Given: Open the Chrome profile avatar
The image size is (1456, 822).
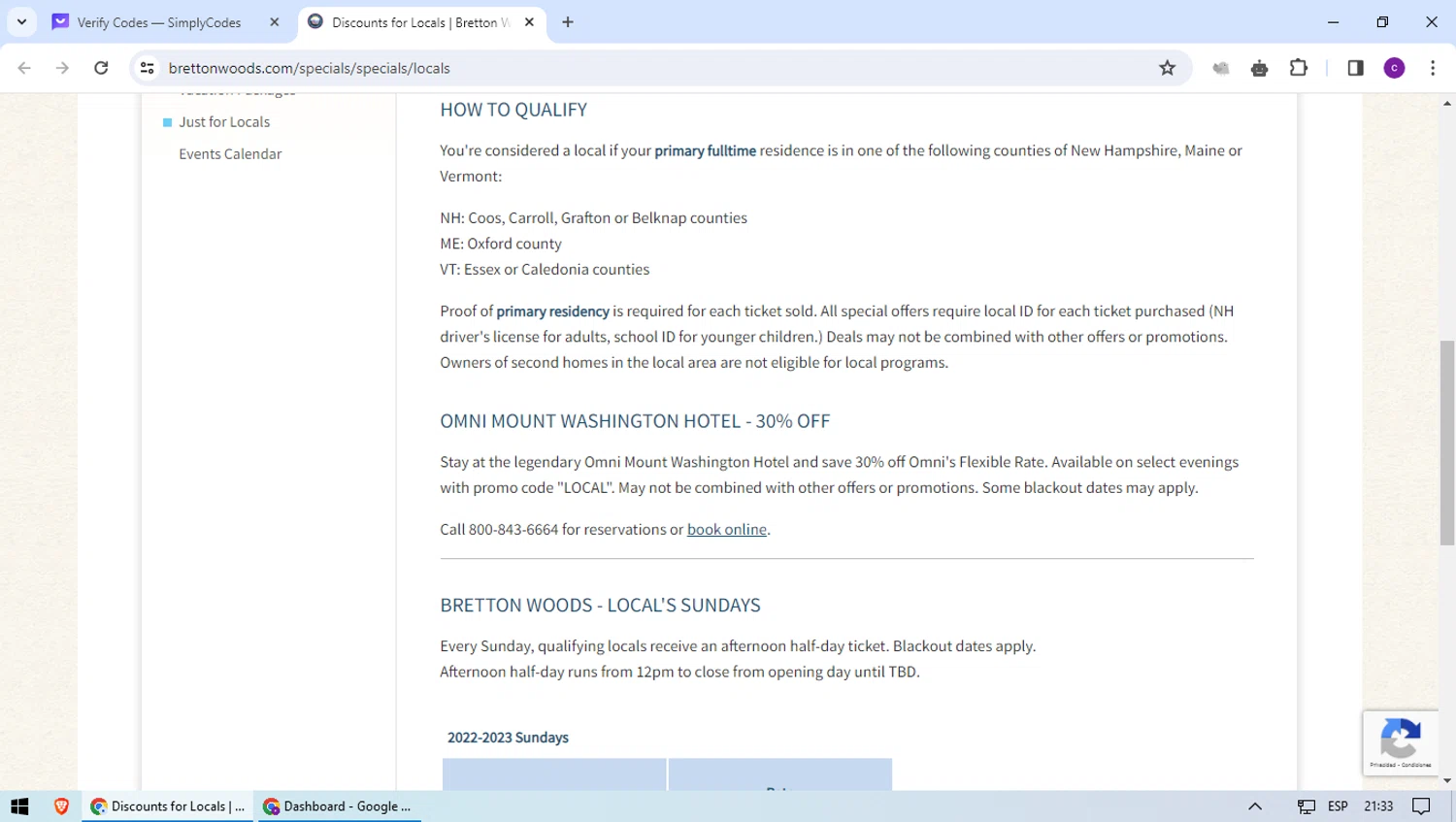Looking at the screenshot, I should [x=1395, y=68].
